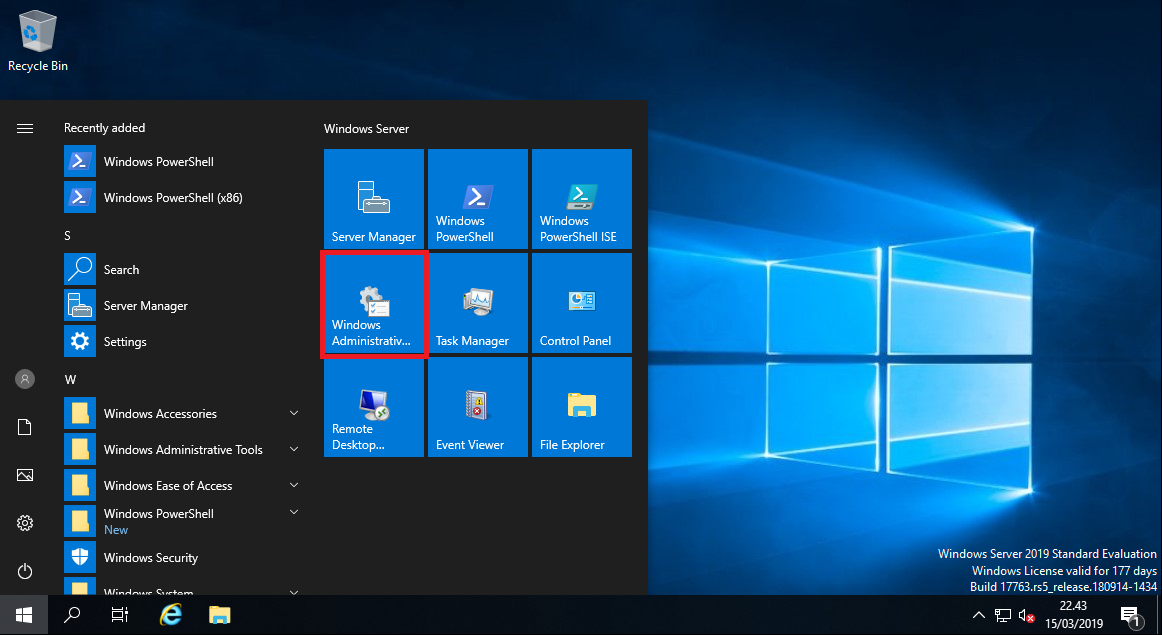Image resolution: width=1162 pixels, height=635 pixels.
Task: Open Settings from the Start menu sidebar
Action: tap(25, 523)
